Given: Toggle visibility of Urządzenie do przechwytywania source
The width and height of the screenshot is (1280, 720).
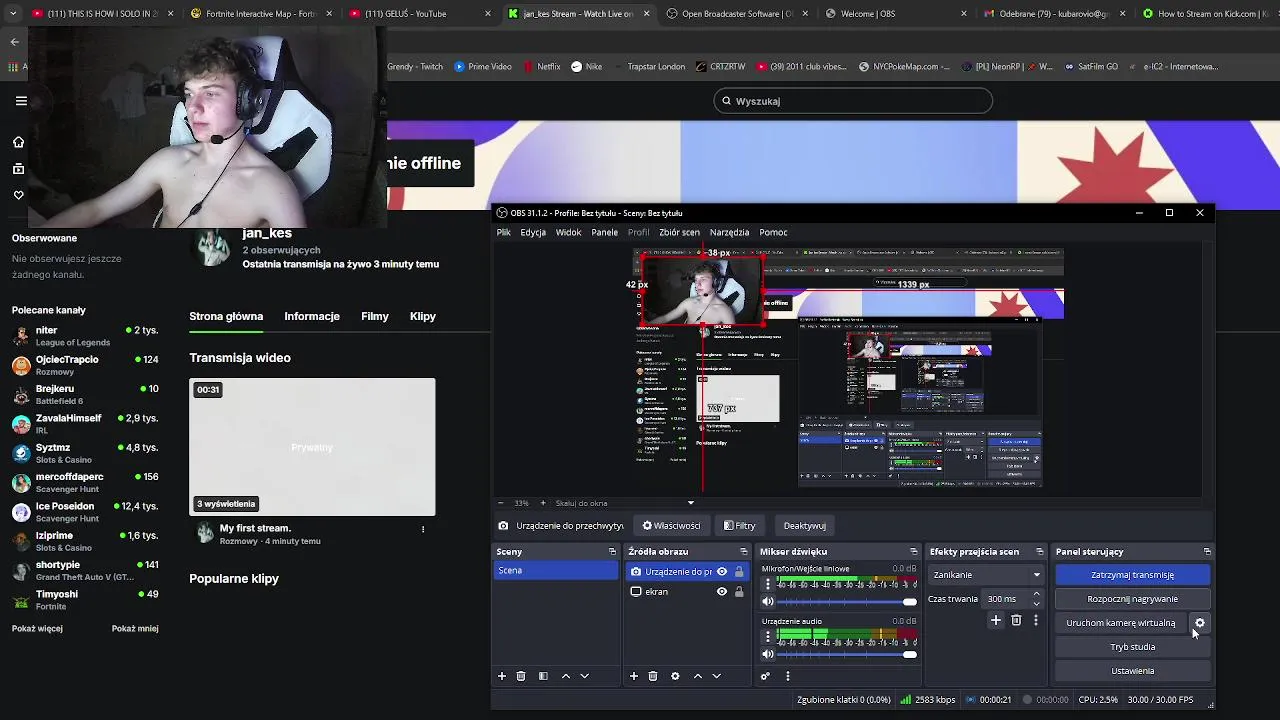Looking at the screenshot, I should point(721,572).
